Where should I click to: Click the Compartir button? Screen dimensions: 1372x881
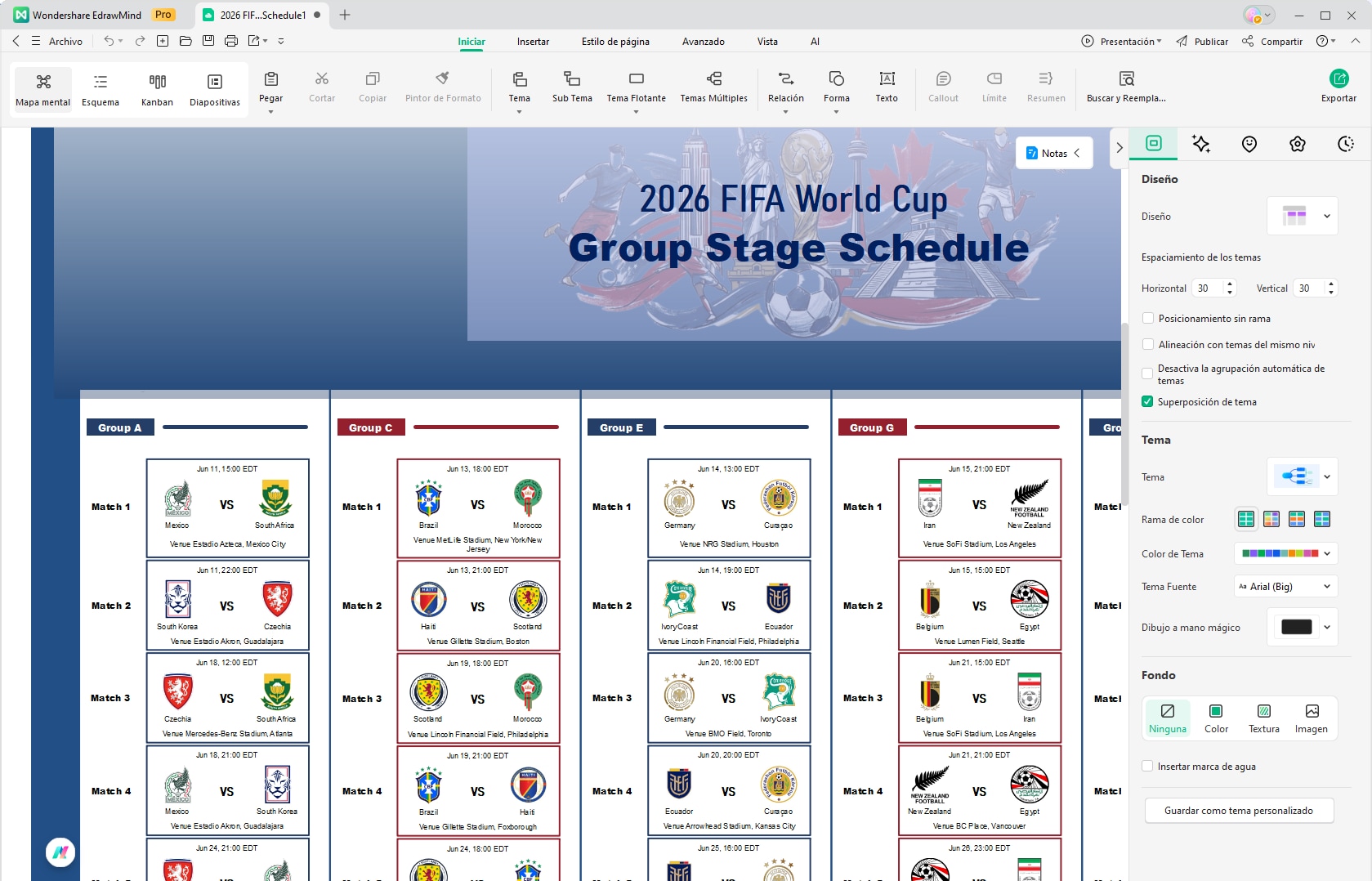pyautogui.click(x=1272, y=42)
